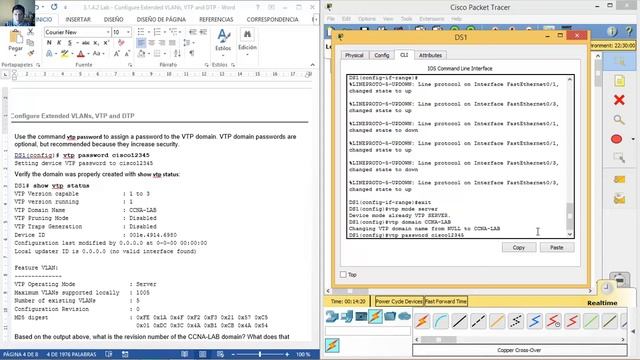Collapse the Word ribbon with the chevron
Screen dimensions: 640x360
click(313, 64)
